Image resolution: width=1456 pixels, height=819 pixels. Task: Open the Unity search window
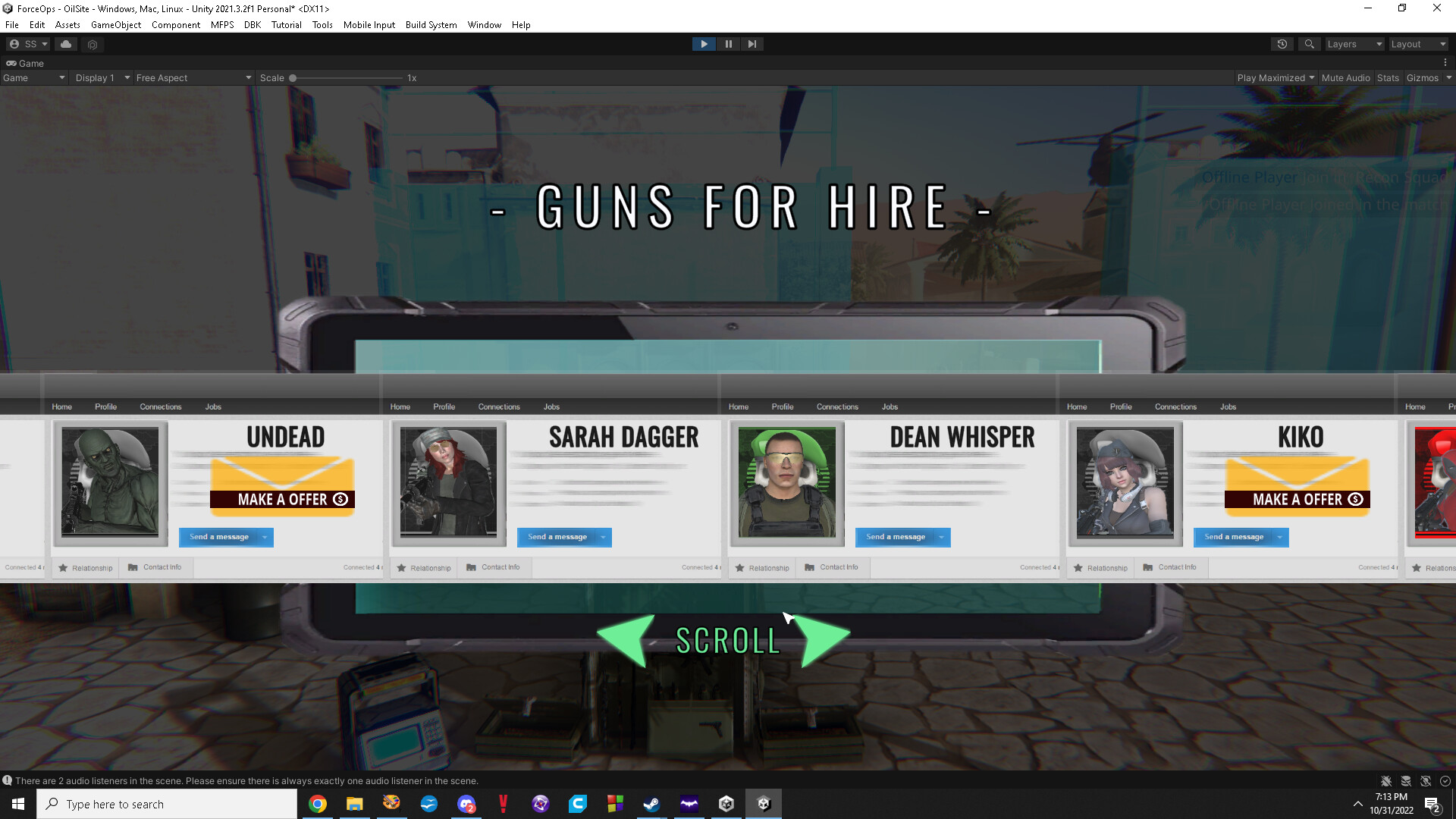[1309, 43]
